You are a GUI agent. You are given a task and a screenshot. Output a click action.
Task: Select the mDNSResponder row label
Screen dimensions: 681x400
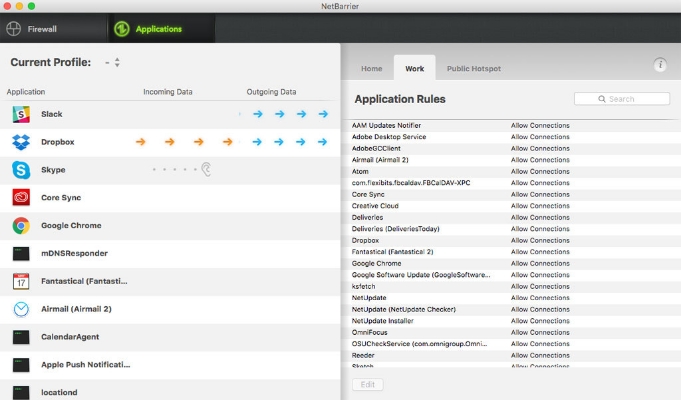pos(74,253)
